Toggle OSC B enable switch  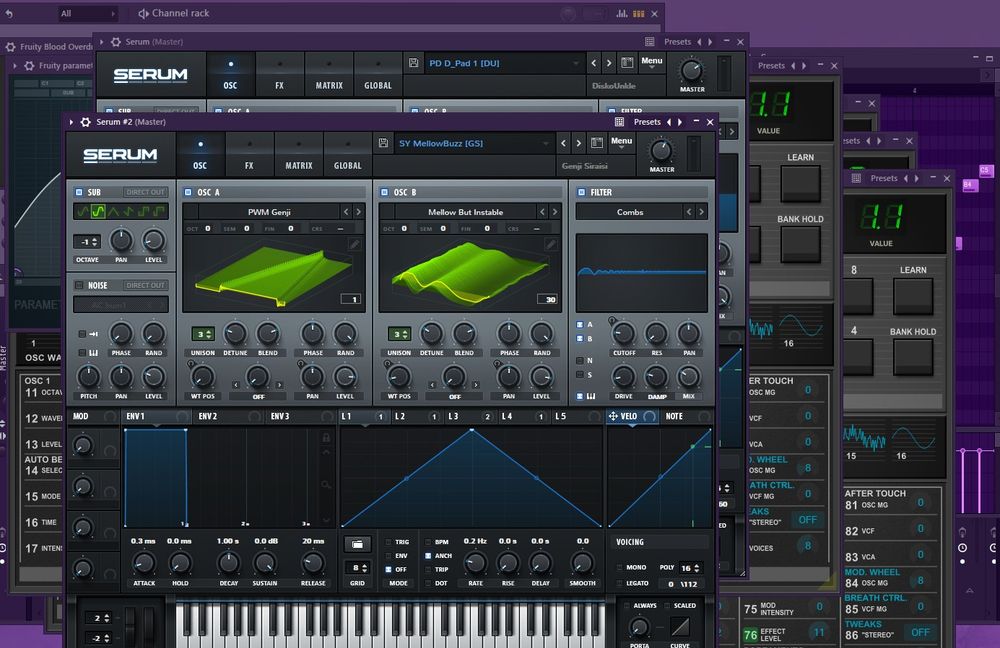pyautogui.click(x=384, y=192)
